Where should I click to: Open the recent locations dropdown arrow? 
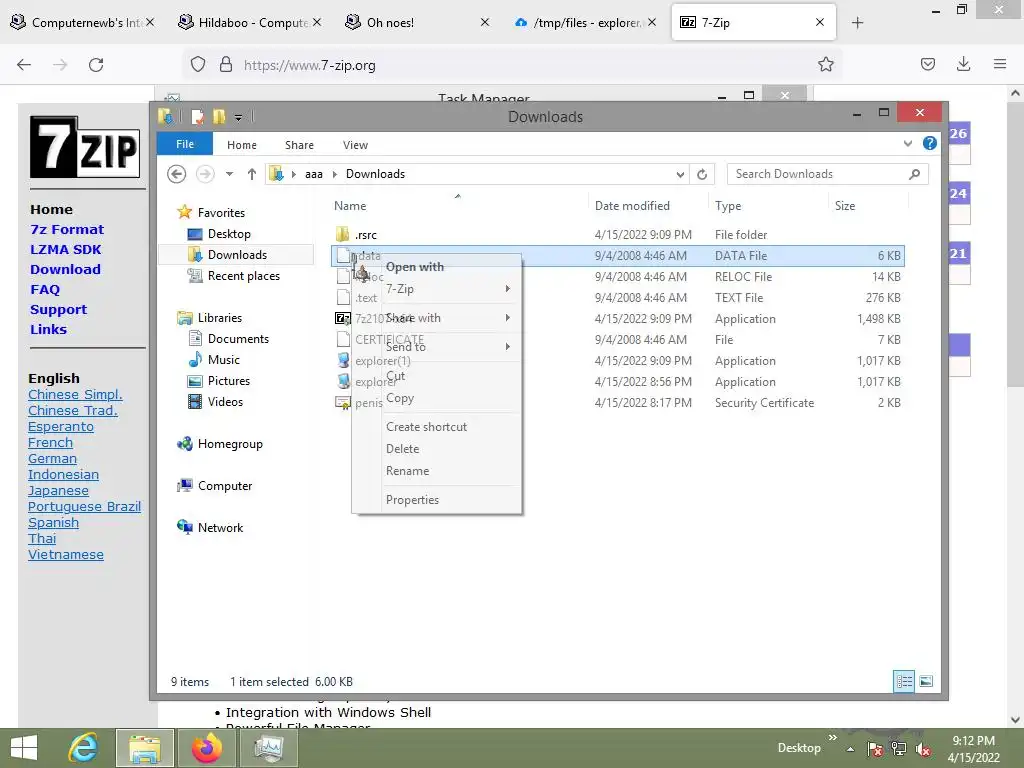(x=229, y=174)
